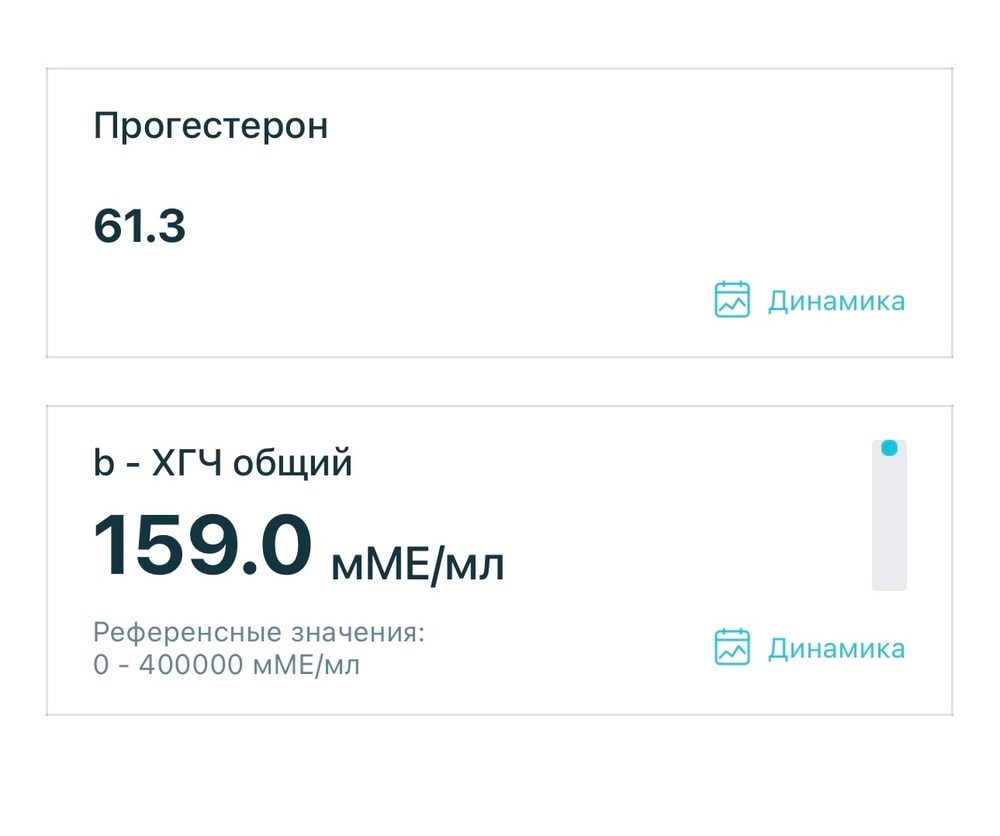Select the teal dot on the reference range indicator
The image size is (1000, 836).
click(888, 448)
